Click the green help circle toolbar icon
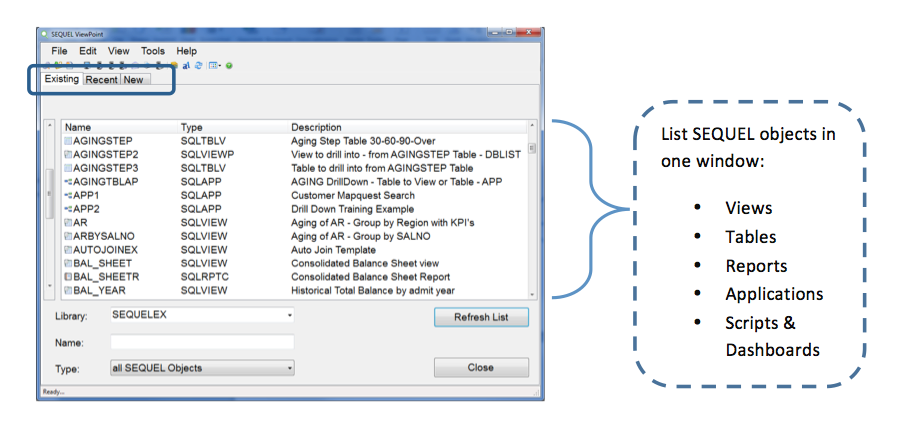Viewport: 902px width, 437px height. click(x=229, y=66)
